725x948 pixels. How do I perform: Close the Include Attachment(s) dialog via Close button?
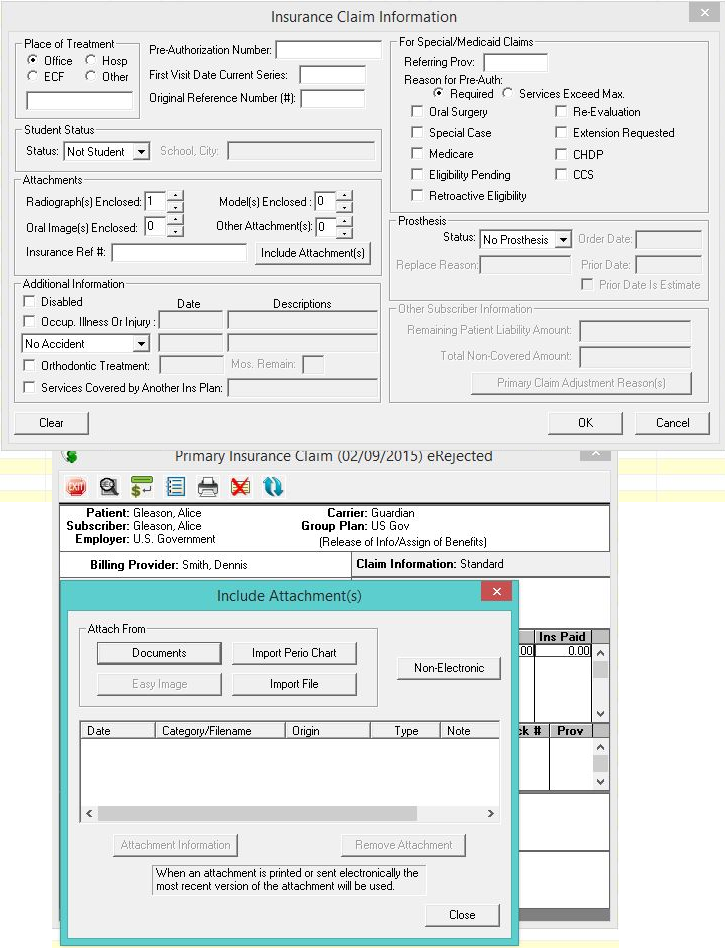(x=462, y=915)
